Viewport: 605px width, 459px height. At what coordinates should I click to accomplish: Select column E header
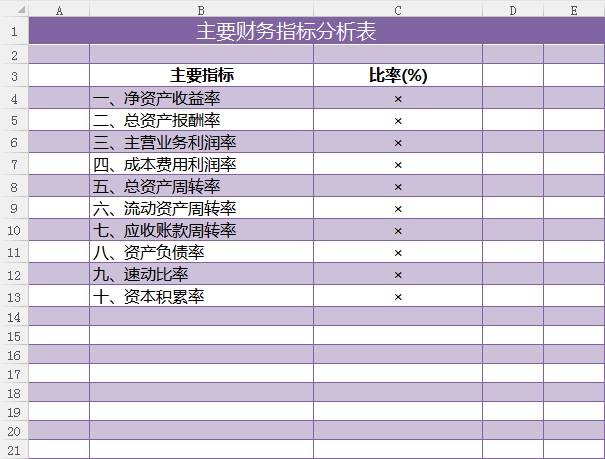tap(574, 10)
